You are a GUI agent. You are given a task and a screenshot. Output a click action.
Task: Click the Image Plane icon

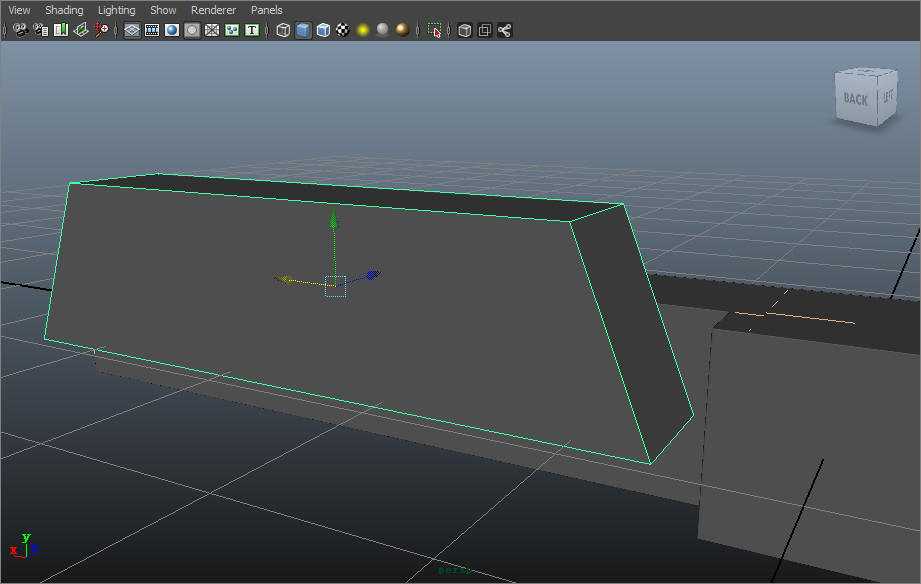click(x=80, y=30)
